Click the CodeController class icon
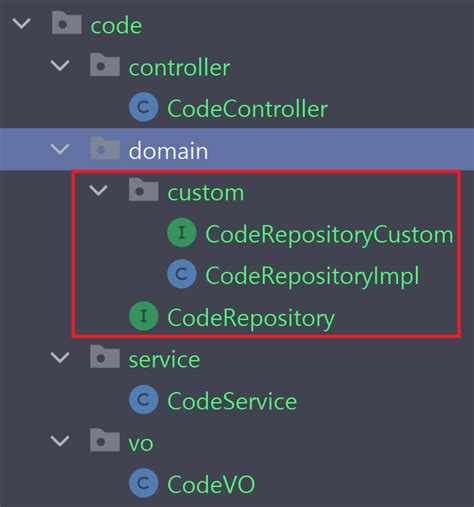This screenshot has height=507, width=474. [x=144, y=107]
